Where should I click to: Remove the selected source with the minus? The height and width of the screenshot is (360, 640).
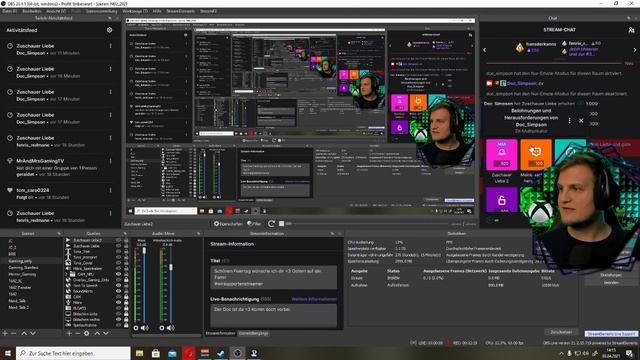point(78,333)
